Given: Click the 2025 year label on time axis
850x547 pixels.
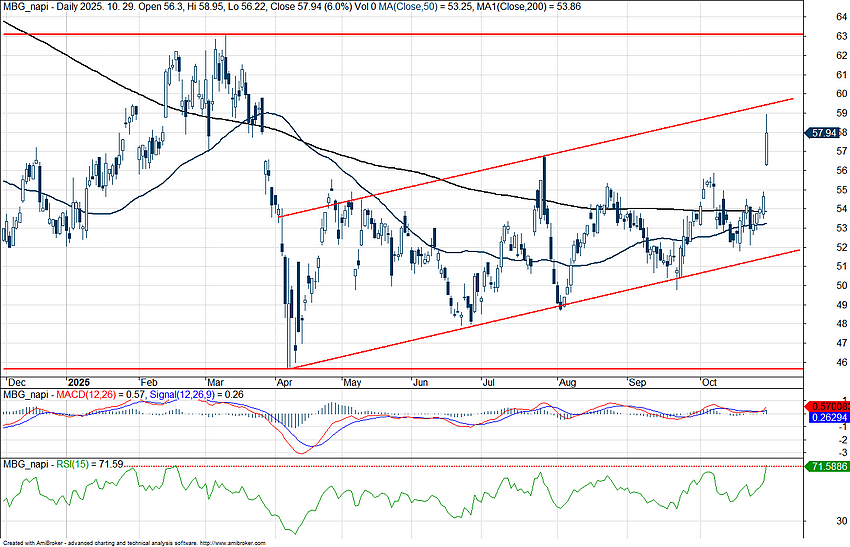Looking at the screenshot, I should [78, 382].
